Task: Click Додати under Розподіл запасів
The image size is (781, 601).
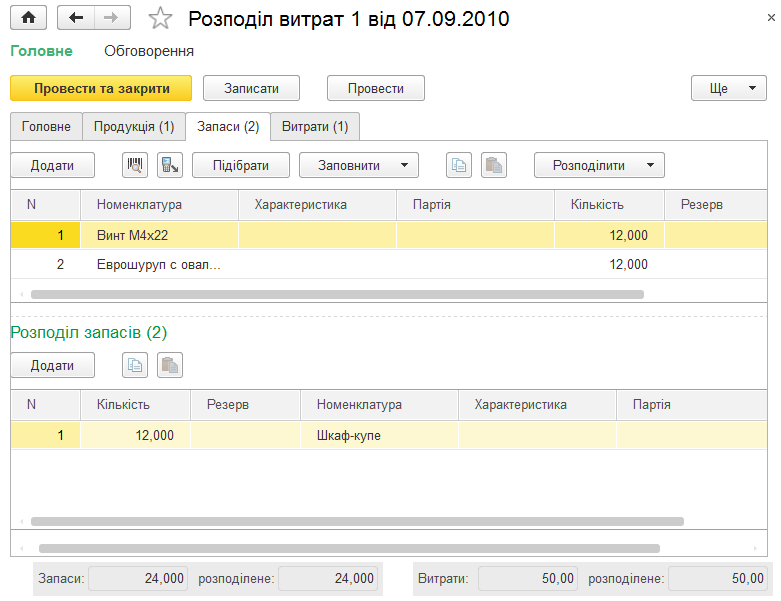Action: pyautogui.click(x=52, y=365)
